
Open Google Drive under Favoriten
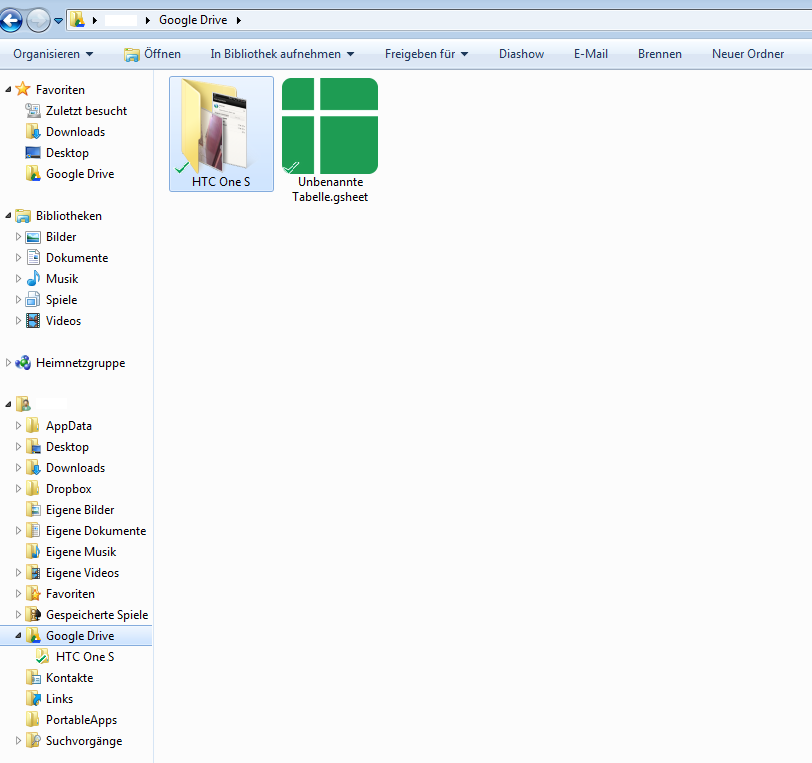pos(80,174)
